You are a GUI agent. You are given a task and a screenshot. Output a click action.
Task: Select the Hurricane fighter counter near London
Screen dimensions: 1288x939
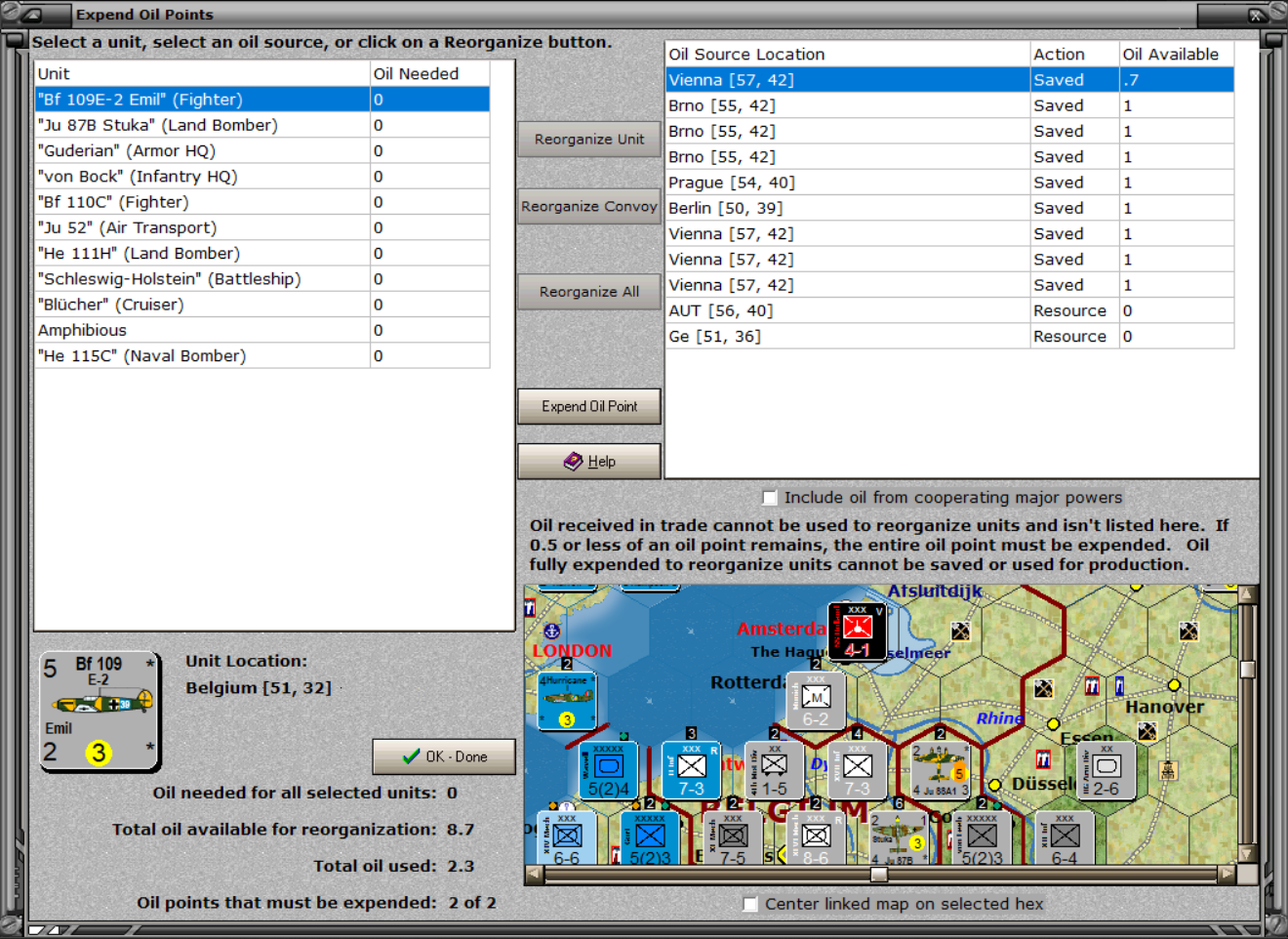coord(567,701)
